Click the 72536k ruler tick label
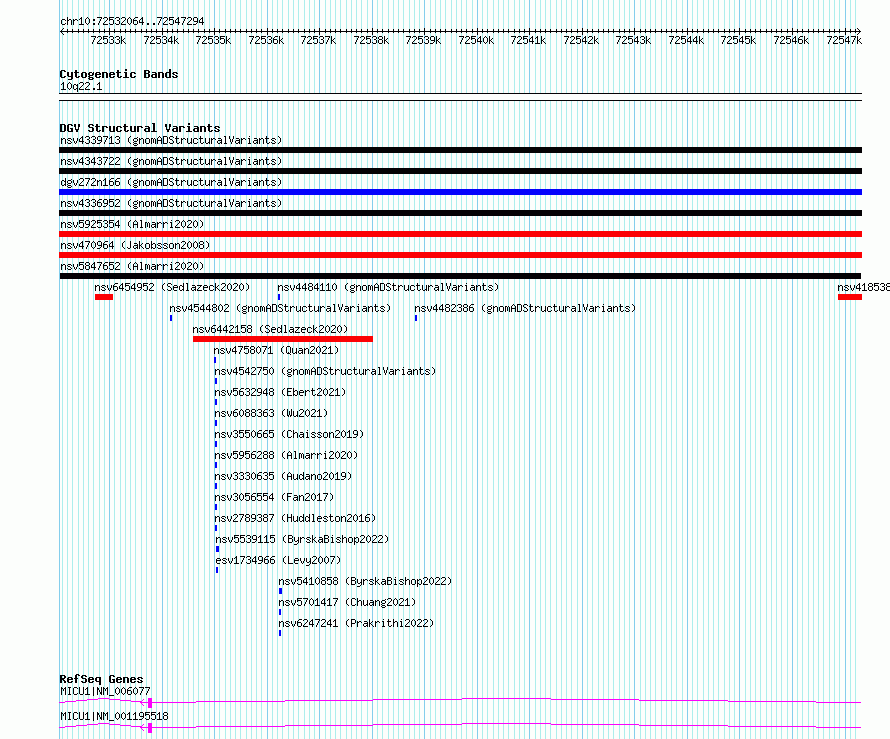The width and height of the screenshot is (890, 739). tap(266, 40)
